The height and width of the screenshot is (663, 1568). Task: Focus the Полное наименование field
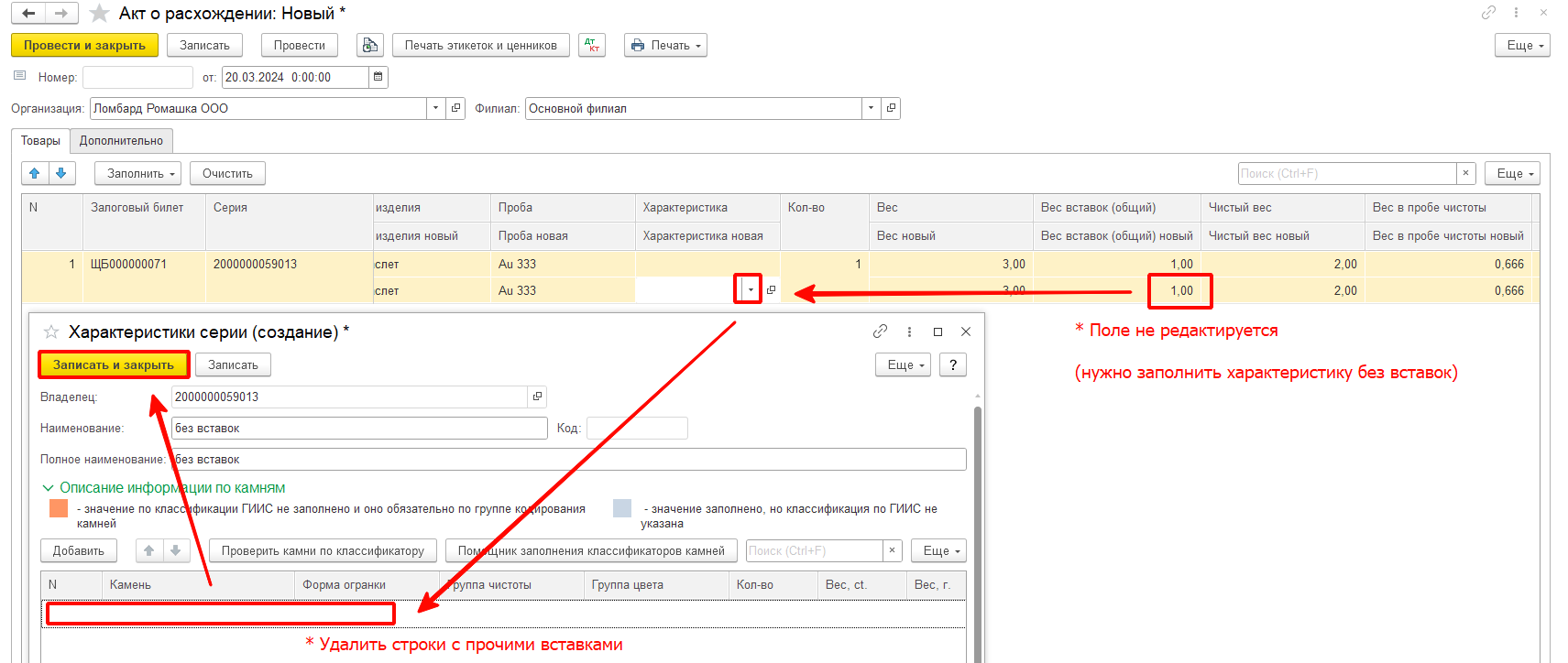click(x=568, y=459)
